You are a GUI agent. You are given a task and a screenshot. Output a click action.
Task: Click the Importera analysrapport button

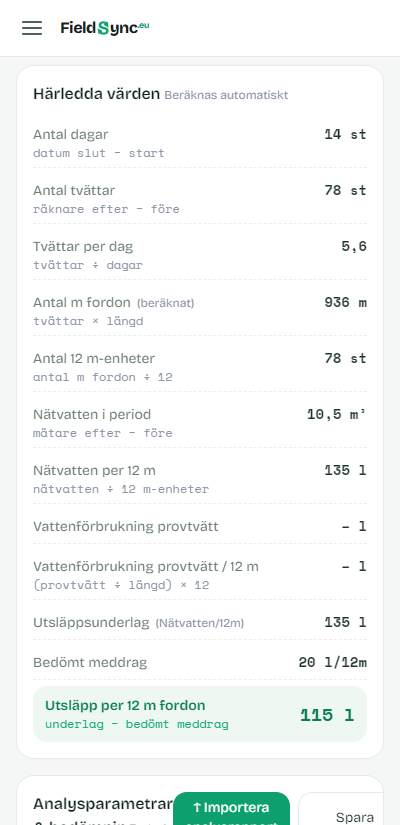pos(232,809)
